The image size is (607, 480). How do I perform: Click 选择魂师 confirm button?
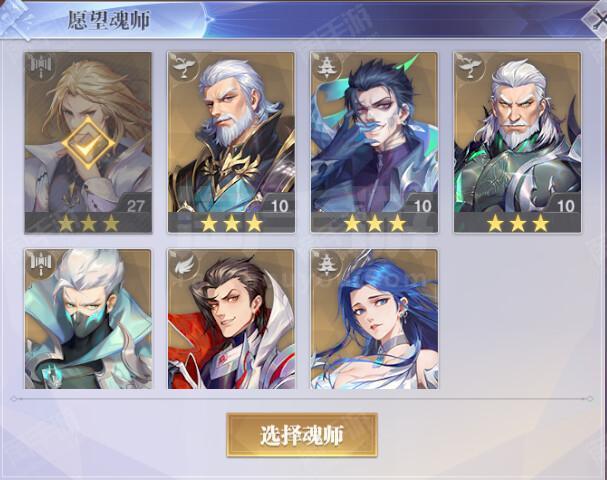tap(302, 435)
